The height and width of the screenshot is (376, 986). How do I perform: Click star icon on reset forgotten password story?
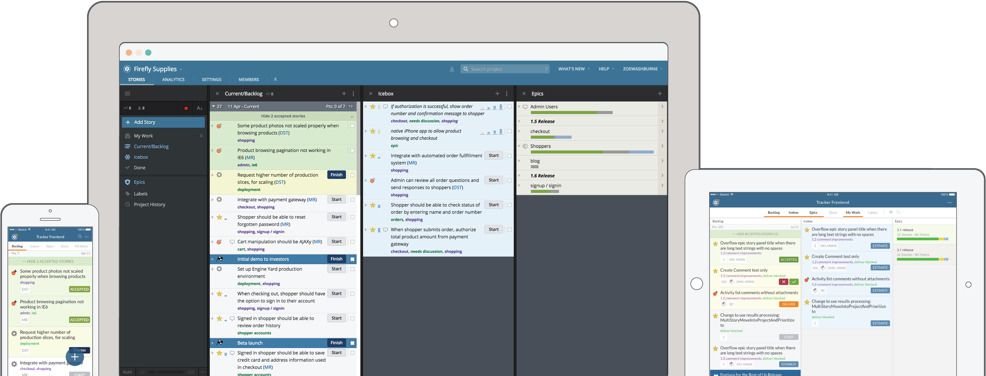219,217
